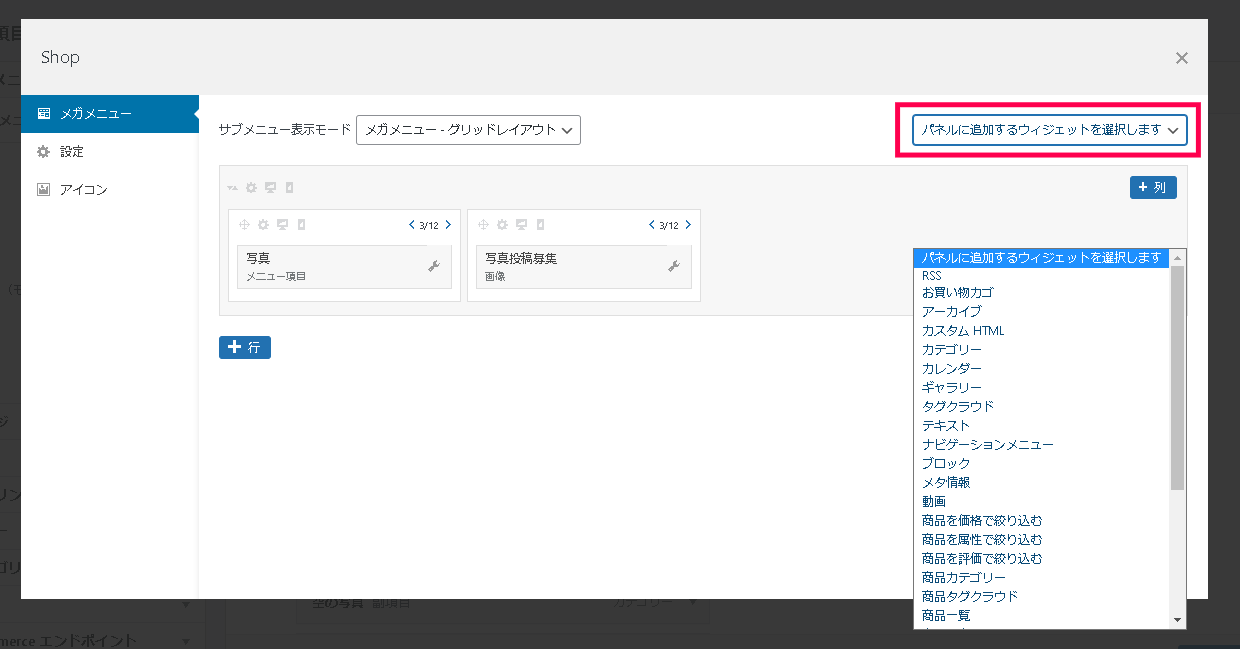Toggle mobile visibility for 写真投稿募集 column
Image resolution: width=1240 pixels, height=649 pixels.
(540, 225)
